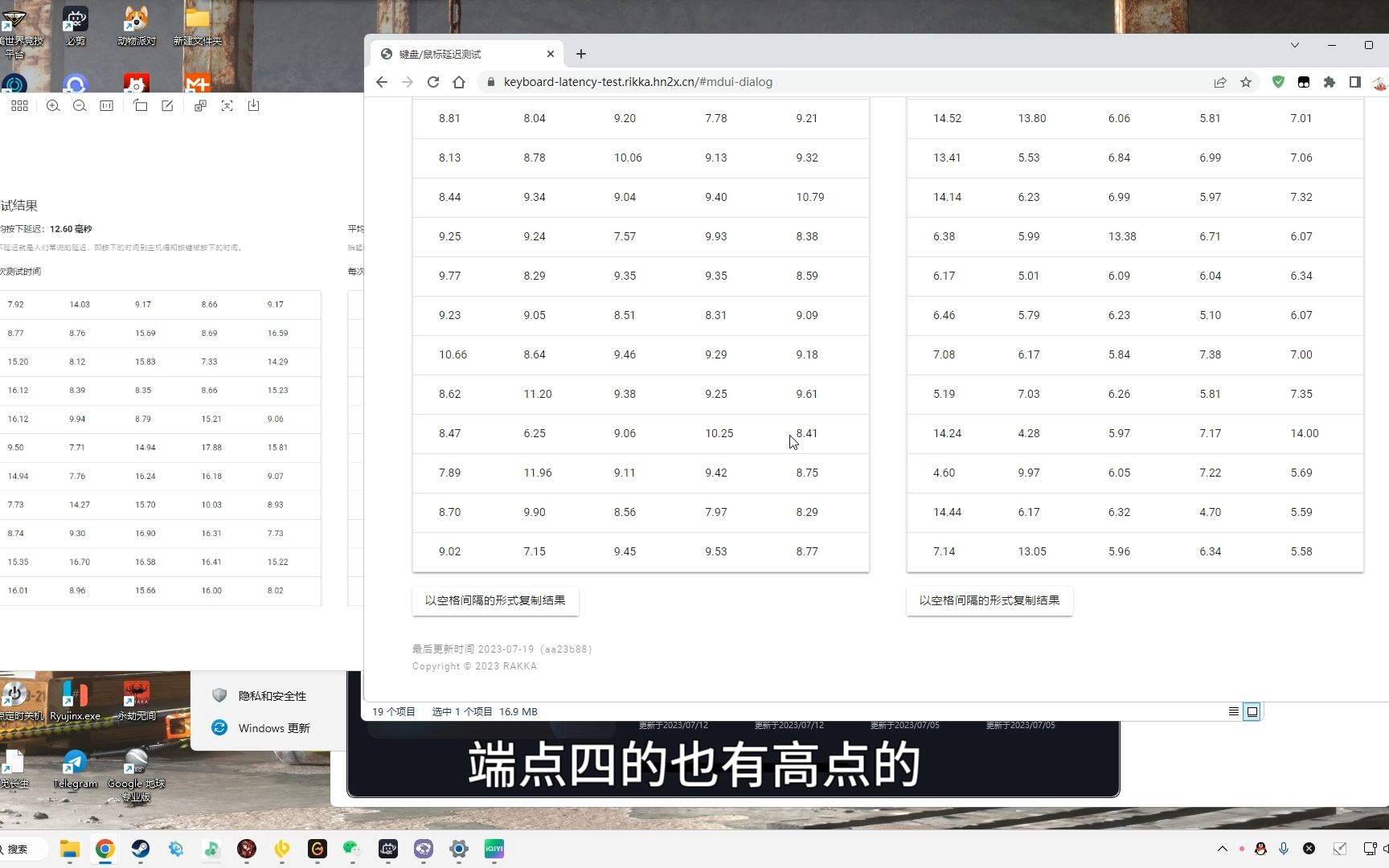Select the 11.96 cell in left table

click(x=538, y=473)
